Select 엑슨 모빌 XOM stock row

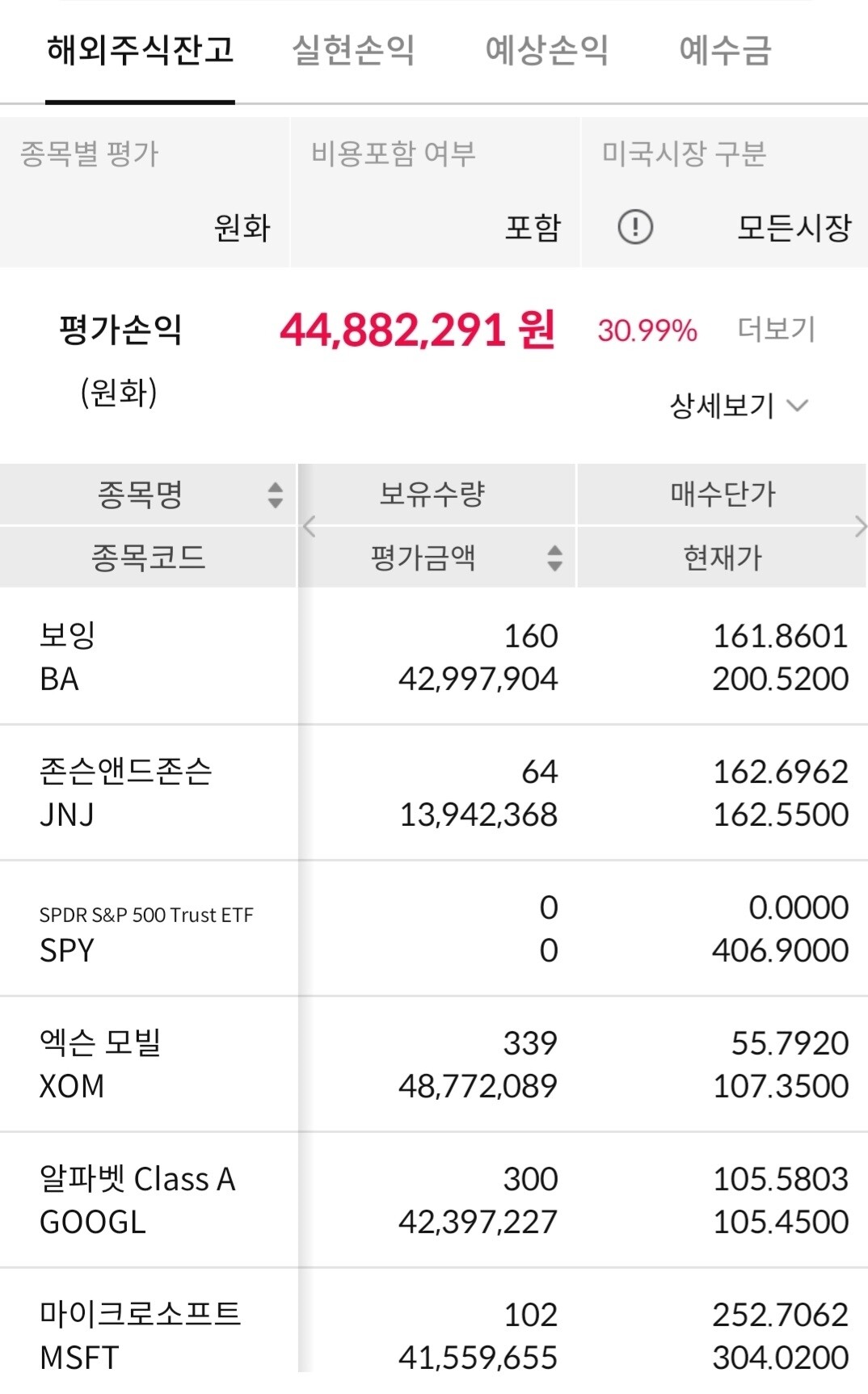click(x=149, y=1064)
